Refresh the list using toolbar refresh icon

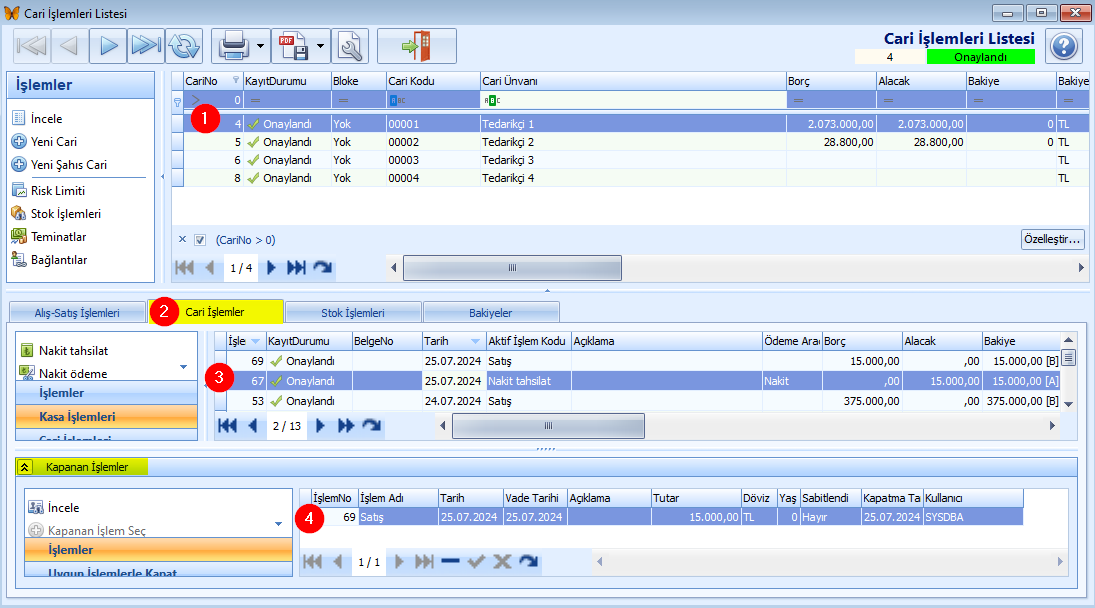(184, 46)
